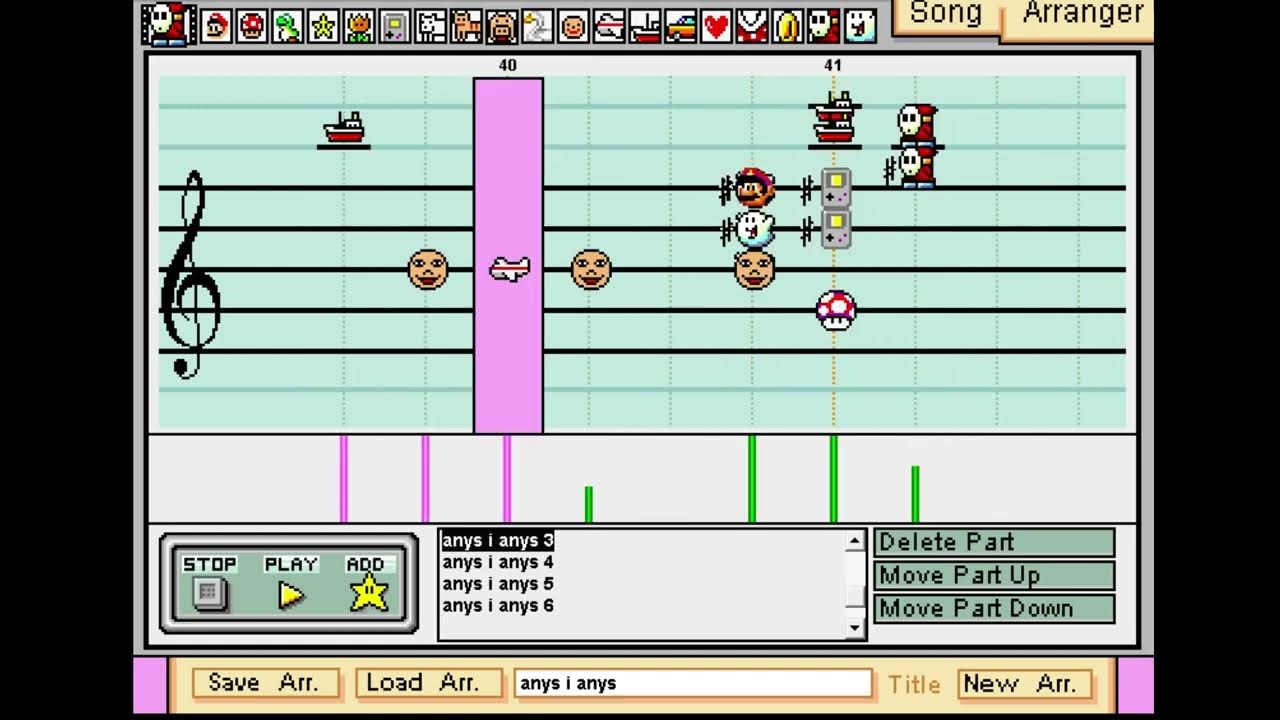The image size is (1280, 720).
Task: Select the Pig instrument in the toolbar
Action: (x=502, y=26)
